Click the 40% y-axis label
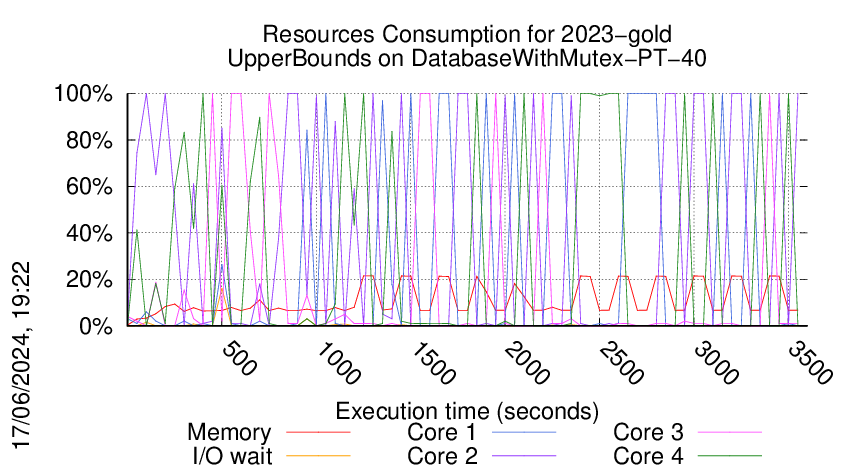Image resolution: width=850 pixels, height=475 pixels. point(89,234)
